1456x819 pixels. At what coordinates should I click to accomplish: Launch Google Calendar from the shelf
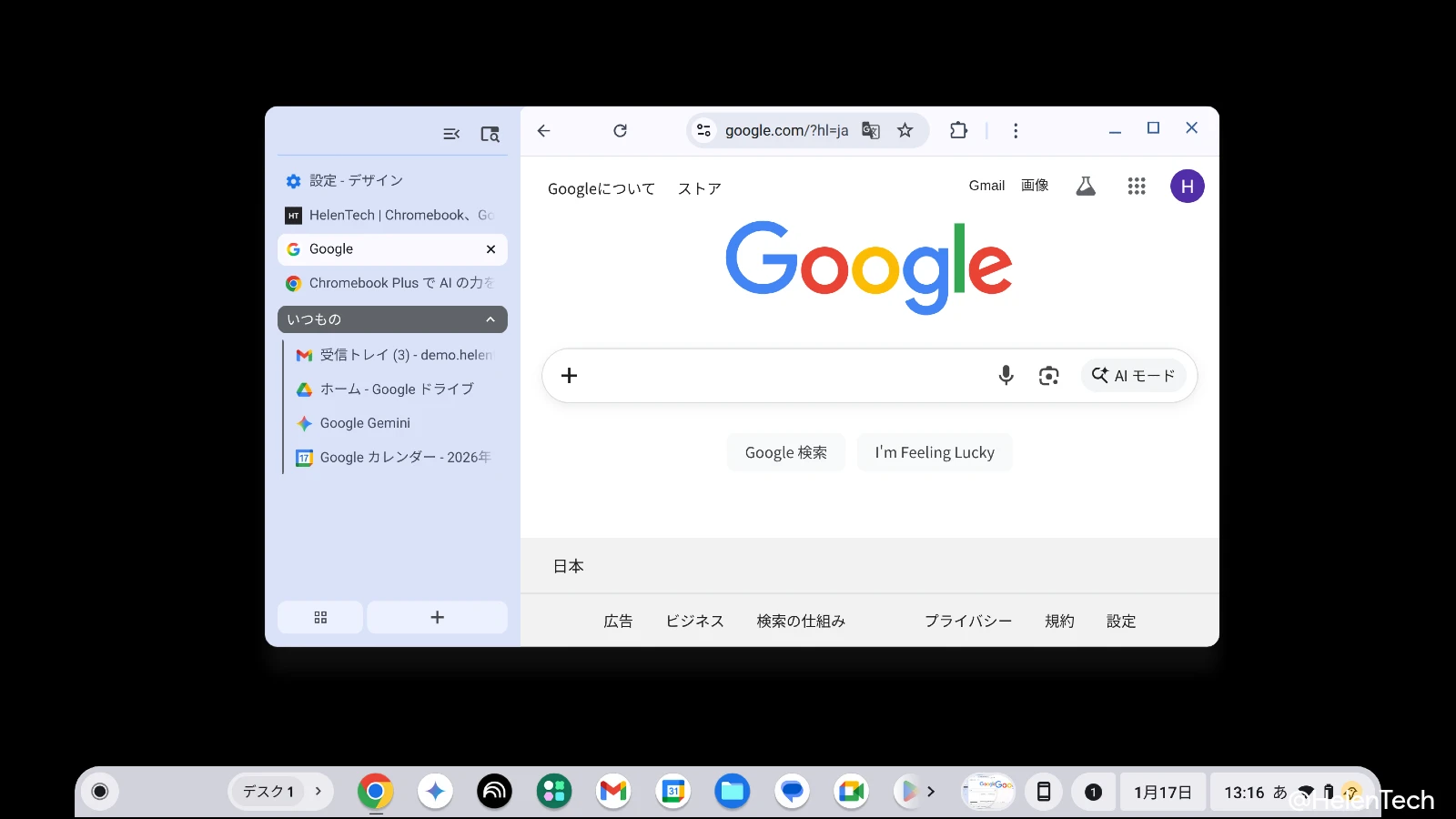pos(672,791)
